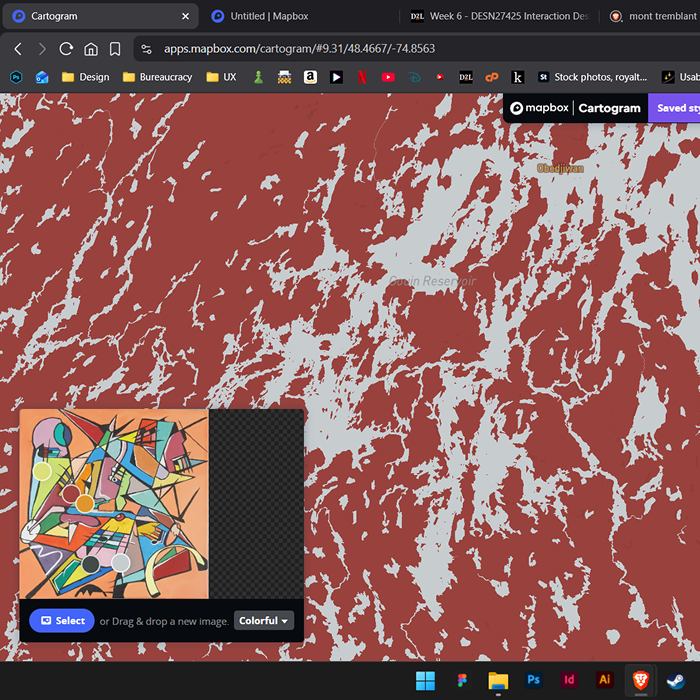Go to the browser home page
This screenshot has height=700, width=700.
point(91,49)
